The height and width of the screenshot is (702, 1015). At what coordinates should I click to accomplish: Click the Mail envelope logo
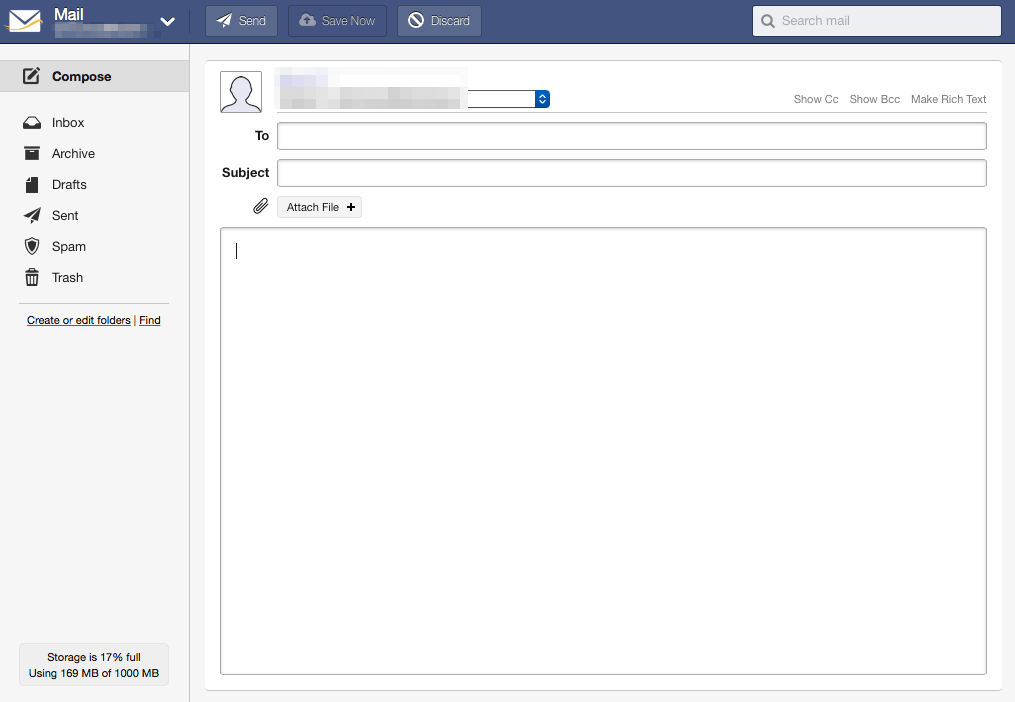[x=23, y=19]
